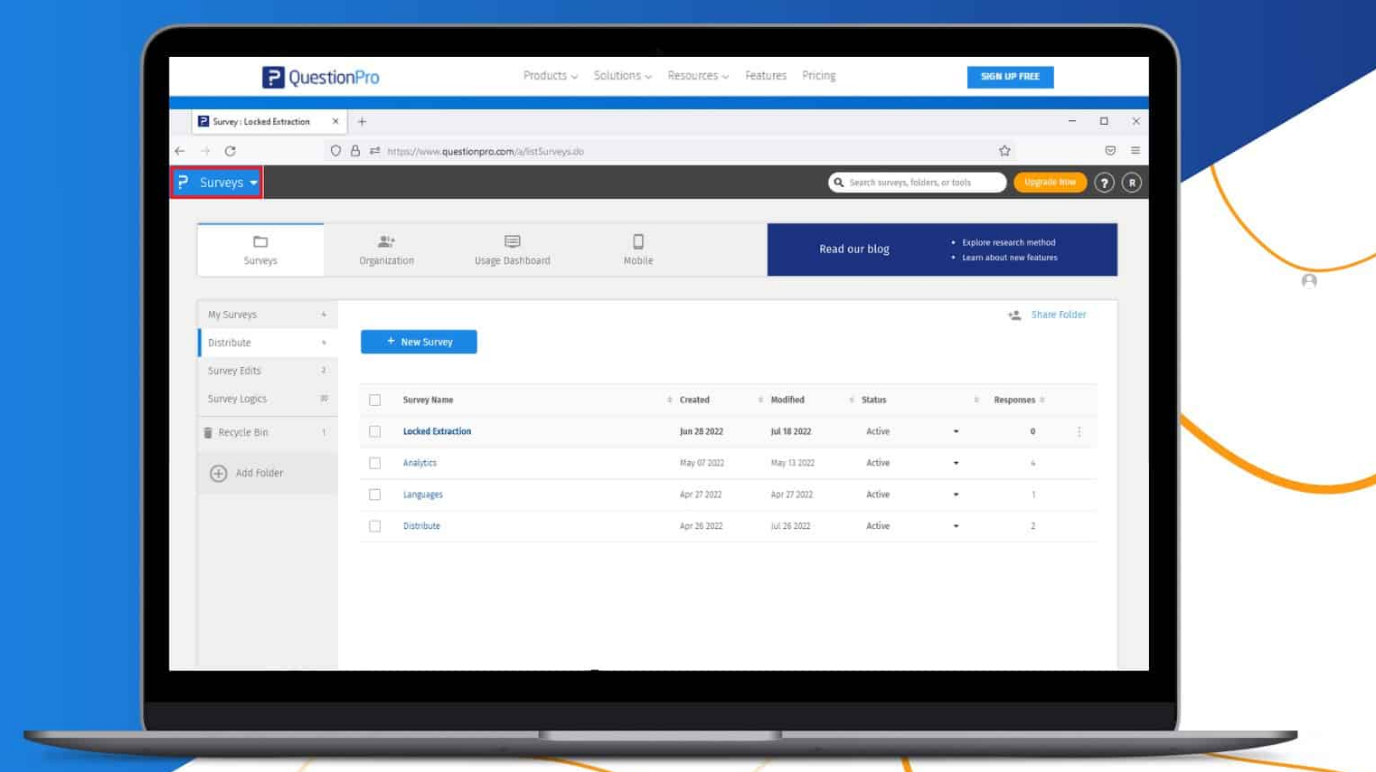Select the My Surveys folder in the sidebar
This screenshot has width=1376, height=772.
[x=267, y=315]
